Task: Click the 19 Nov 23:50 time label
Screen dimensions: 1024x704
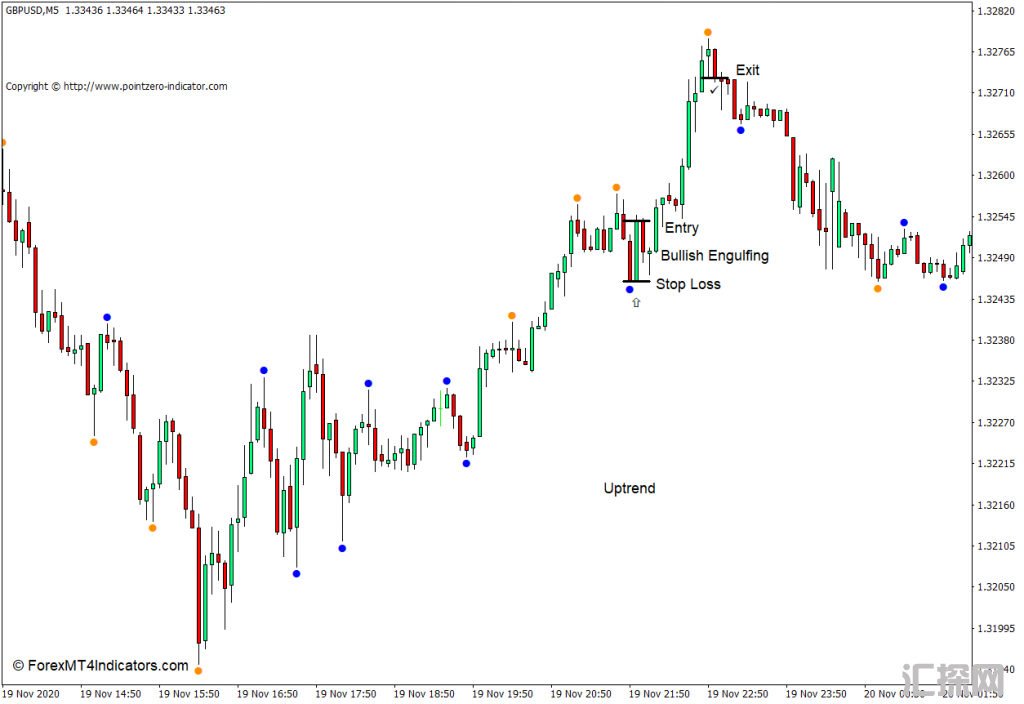Action: pos(816,694)
